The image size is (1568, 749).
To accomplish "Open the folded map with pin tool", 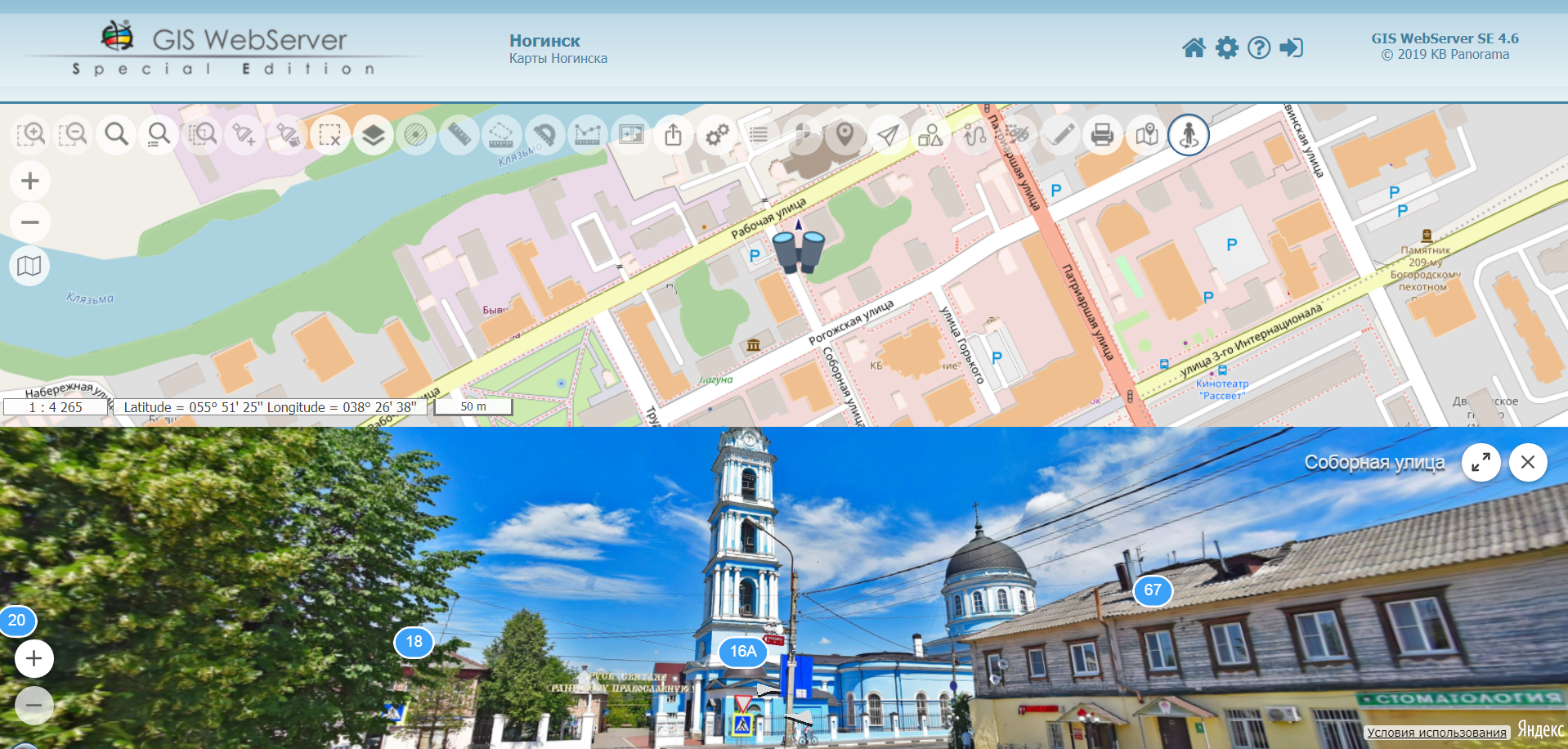I will tap(1145, 134).
